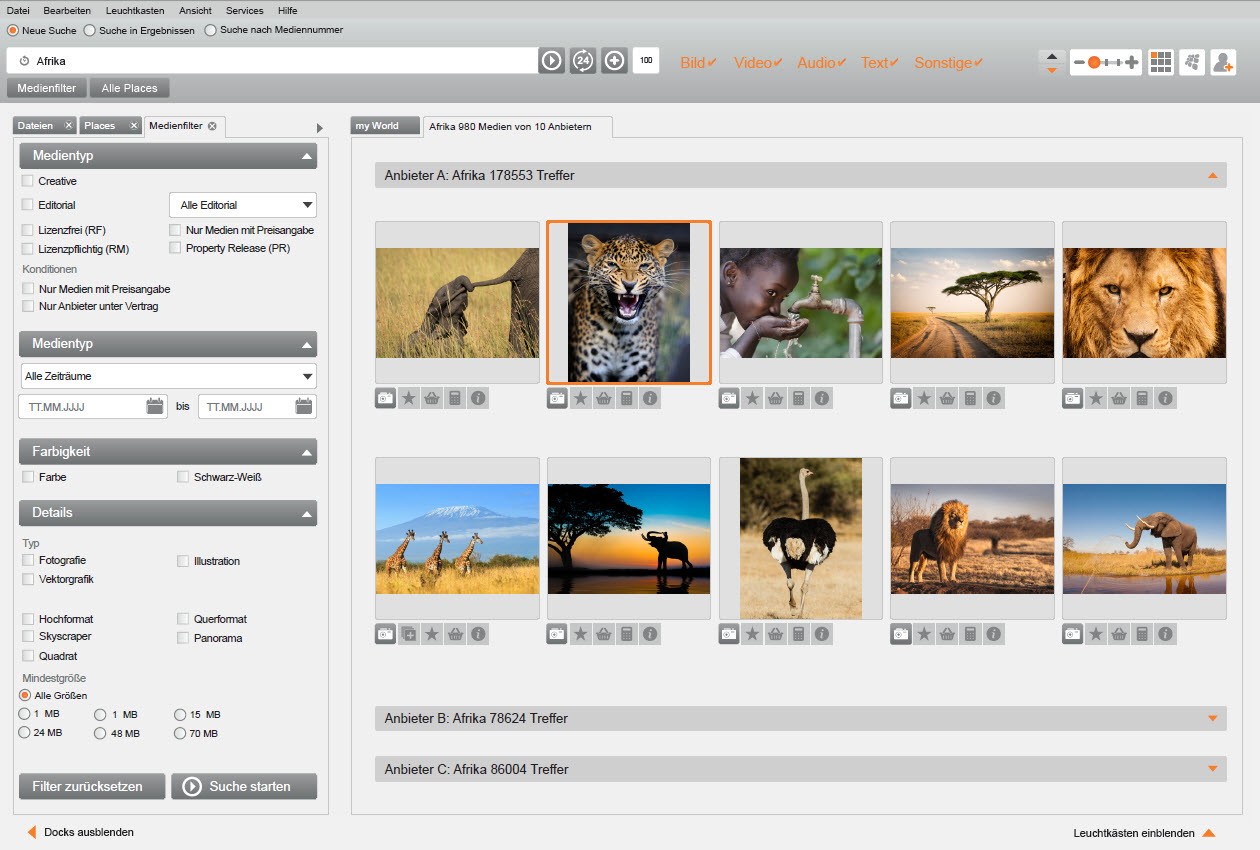The width and height of the screenshot is (1260, 850).
Task: Click the plus icon beside search bar
Action: coord(614,61)
